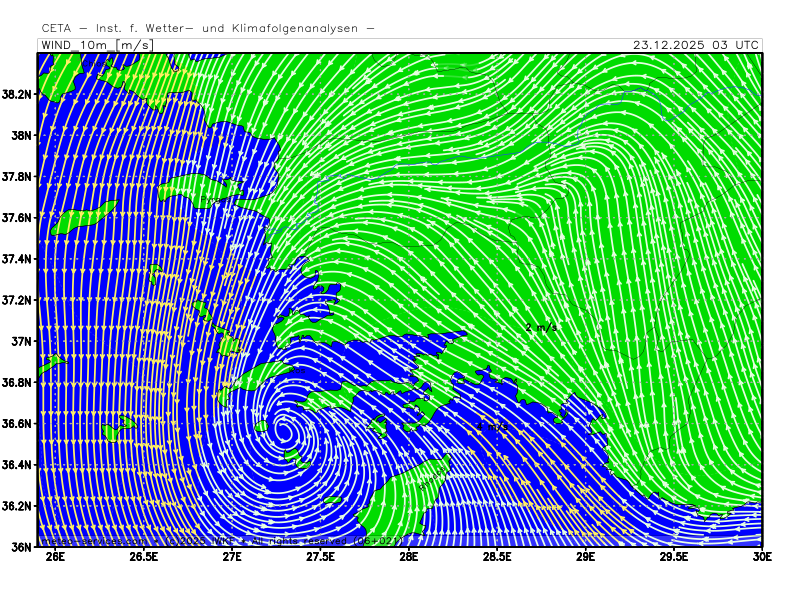Click the 27.5E longitude axis label
Viewport: 800px width, 600px height.
pyautogui.click(x=320, y=557)
